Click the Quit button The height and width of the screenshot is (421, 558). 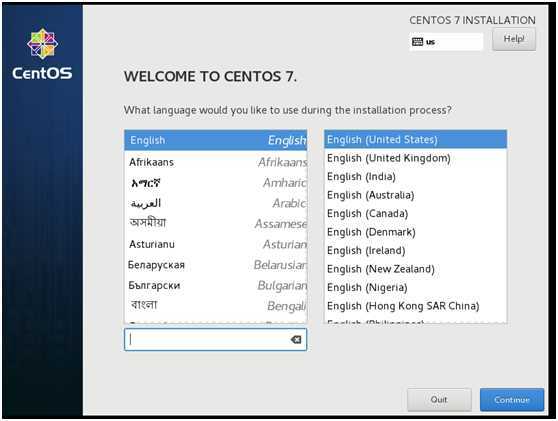[x=439, y=400]
